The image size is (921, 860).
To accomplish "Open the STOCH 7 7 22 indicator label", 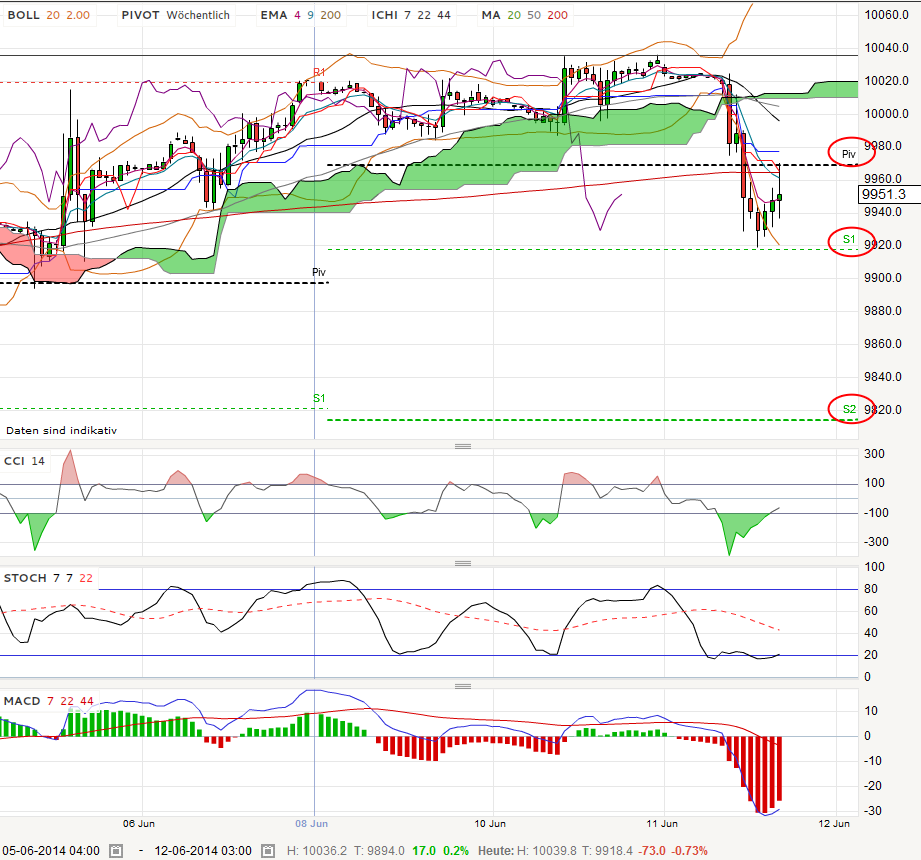I will pyautogui.click(x=48, y=578).
